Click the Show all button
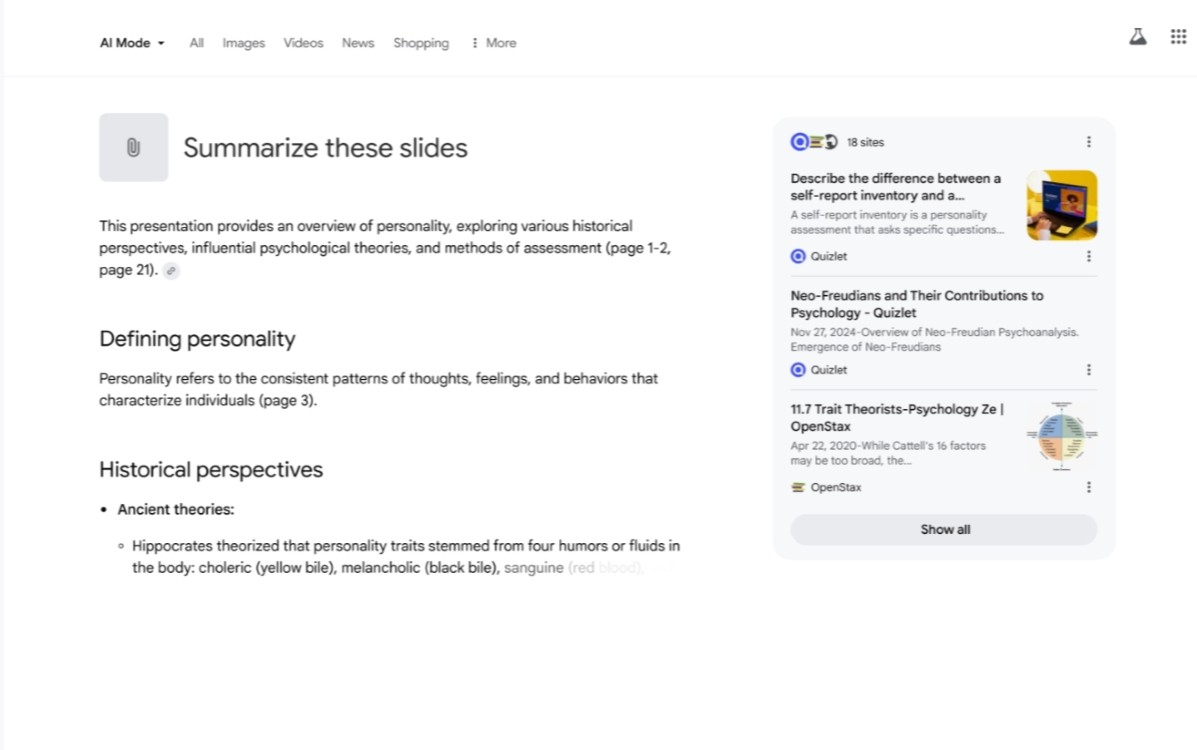The width and height of the screenshot is (1197, 750). 943,529
